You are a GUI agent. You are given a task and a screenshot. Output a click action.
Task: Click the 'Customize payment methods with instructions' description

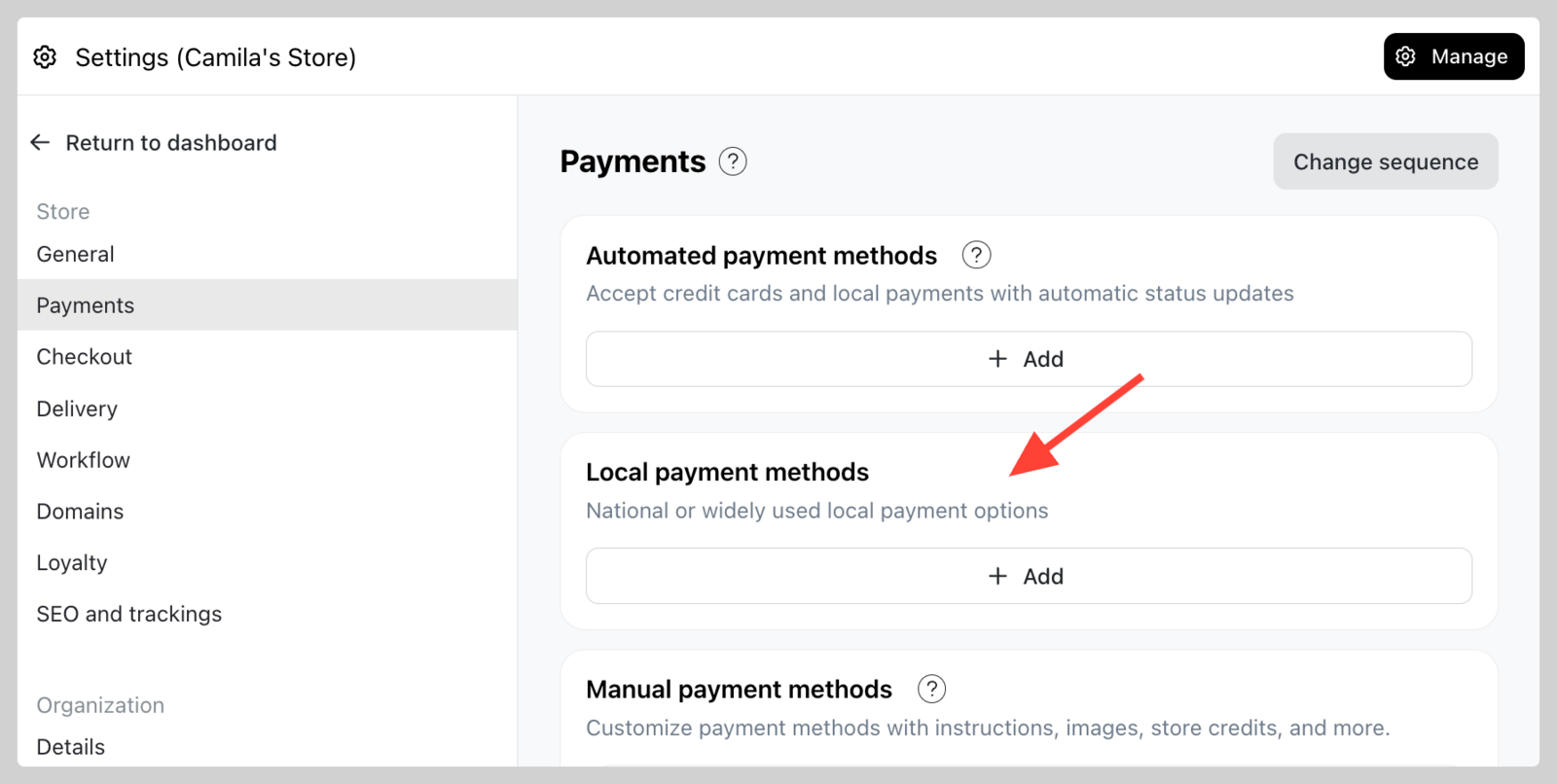click(x=988, y=728)
